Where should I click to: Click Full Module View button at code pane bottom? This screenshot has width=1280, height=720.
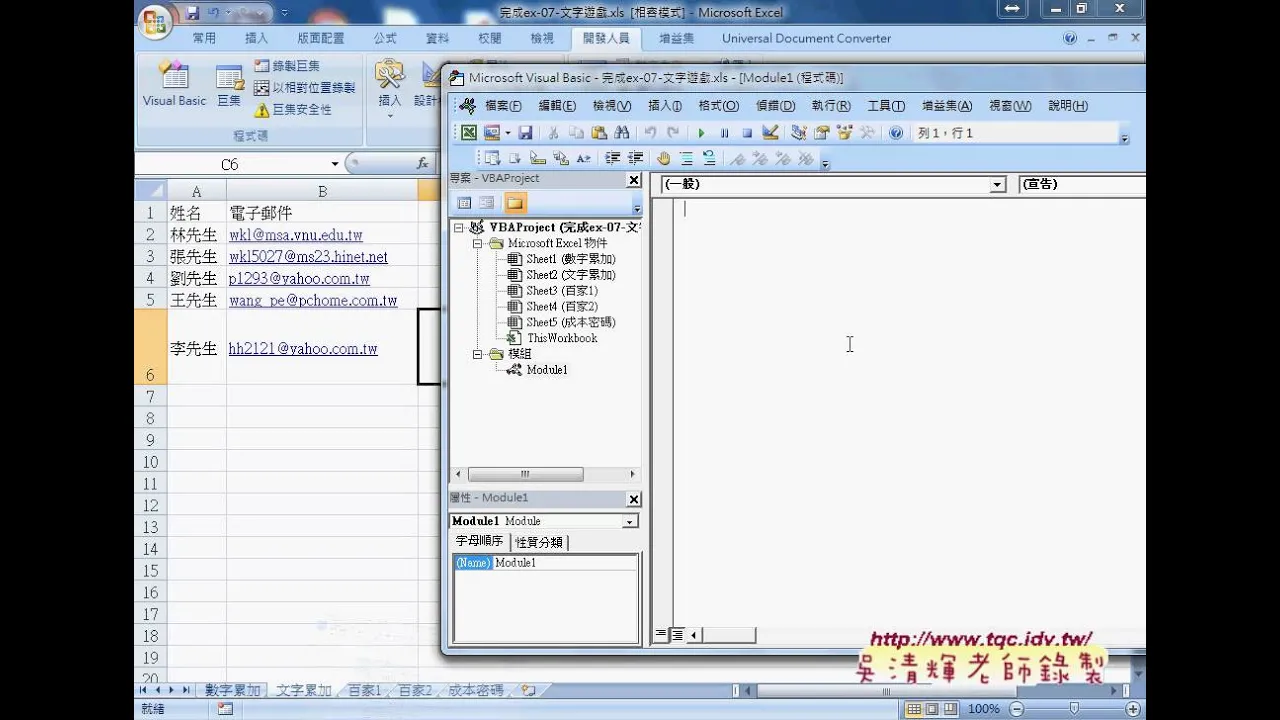tap(677, 634)
